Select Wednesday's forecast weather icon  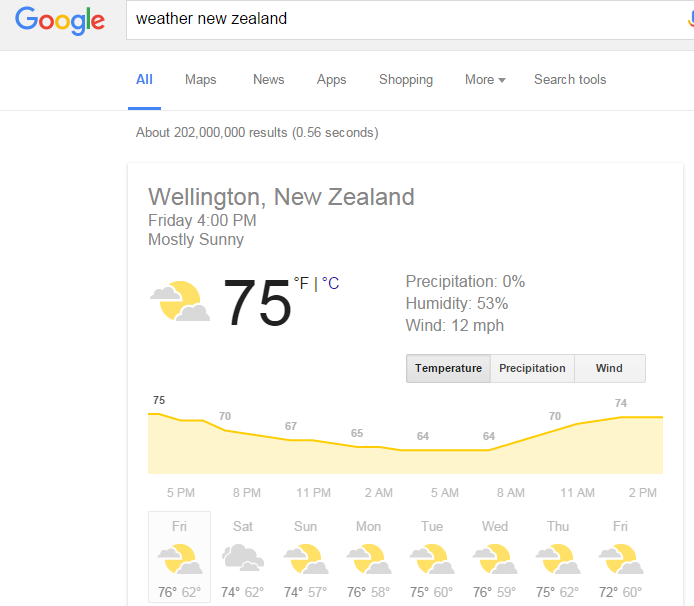[x=494, y=558]
